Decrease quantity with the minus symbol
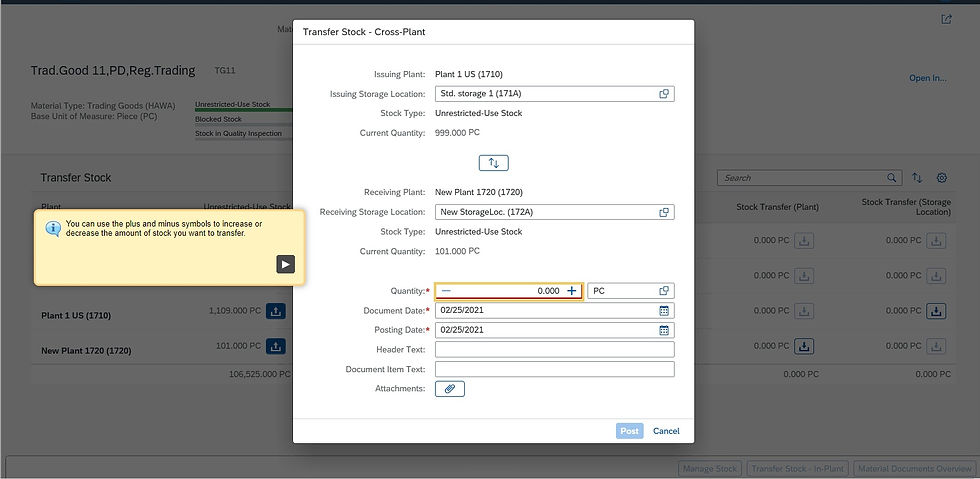980x479 pixels. tap(446, 291)
